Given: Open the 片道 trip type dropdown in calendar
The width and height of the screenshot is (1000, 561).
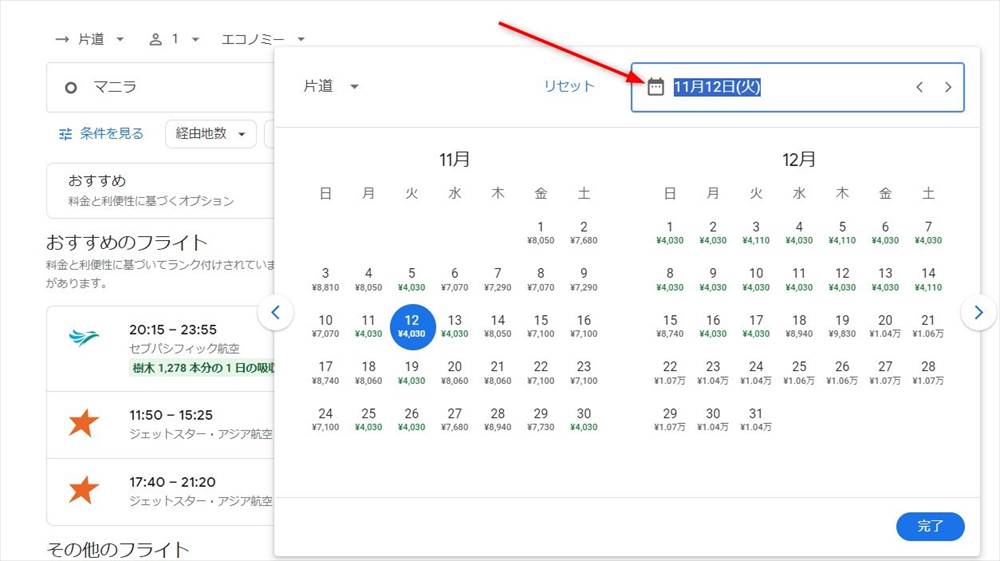Looking at the screenshot, I should (x=331, y=87).
